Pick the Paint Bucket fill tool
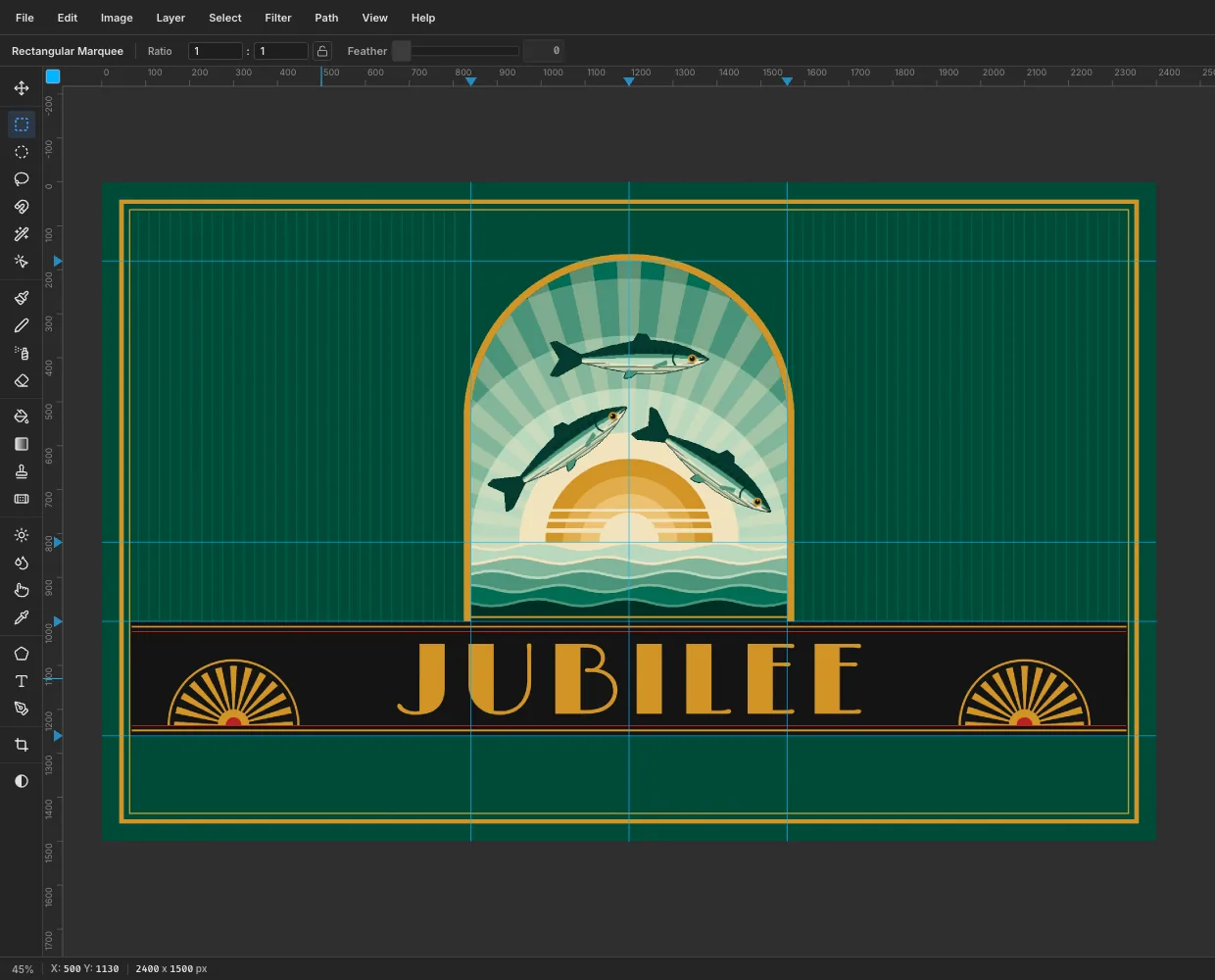 pyautogui.click(x=22, y=416)
